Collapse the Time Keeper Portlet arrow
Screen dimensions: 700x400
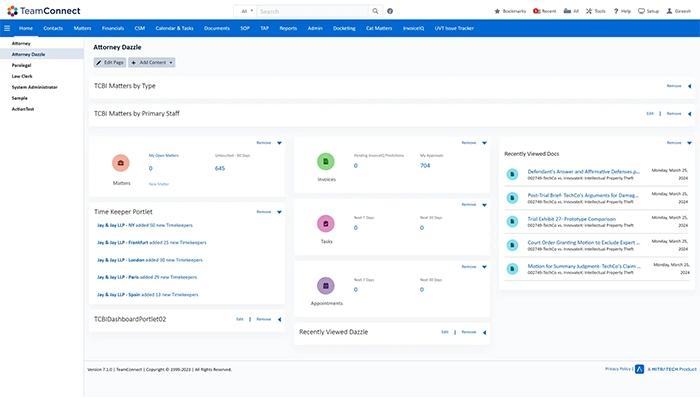tap(279, 212)
